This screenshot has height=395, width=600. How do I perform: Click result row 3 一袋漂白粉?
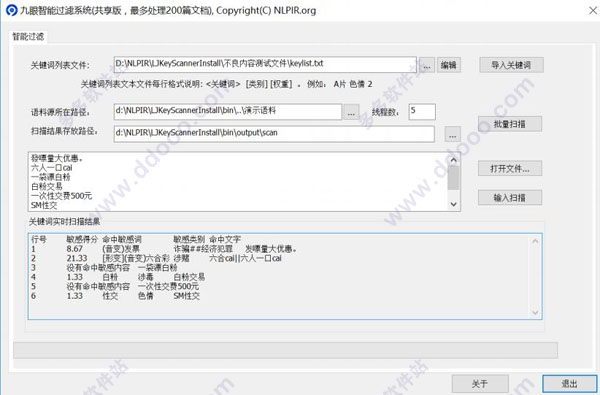pos(104,268)
